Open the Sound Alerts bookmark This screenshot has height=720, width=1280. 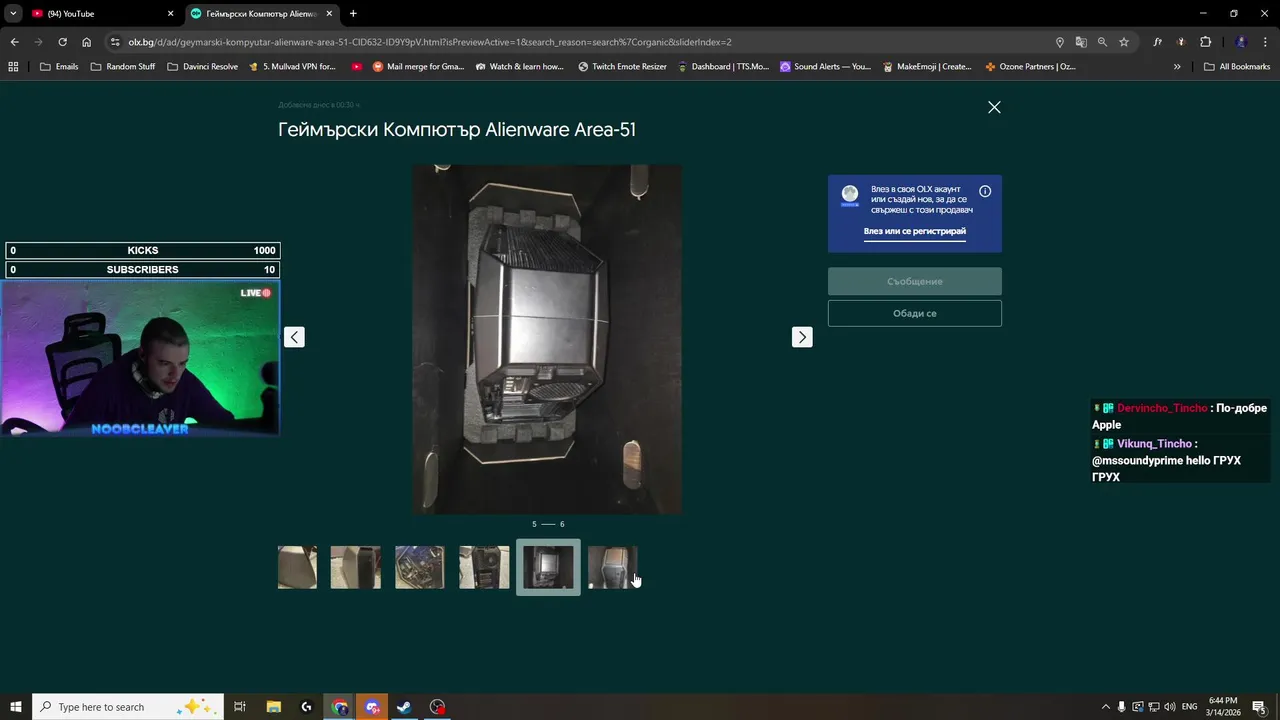[826, 67]
